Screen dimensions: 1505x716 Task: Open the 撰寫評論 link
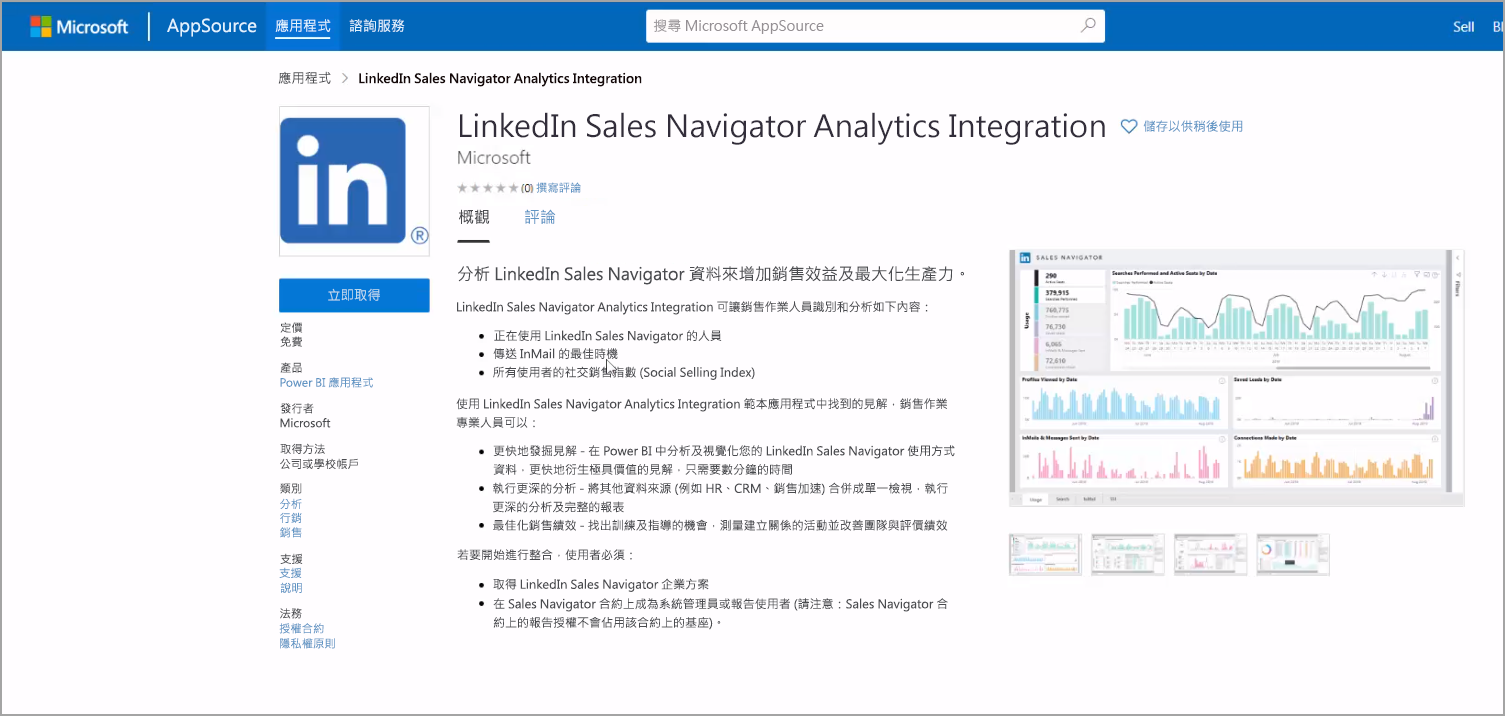pyautogui.click(x=558, y=188)
